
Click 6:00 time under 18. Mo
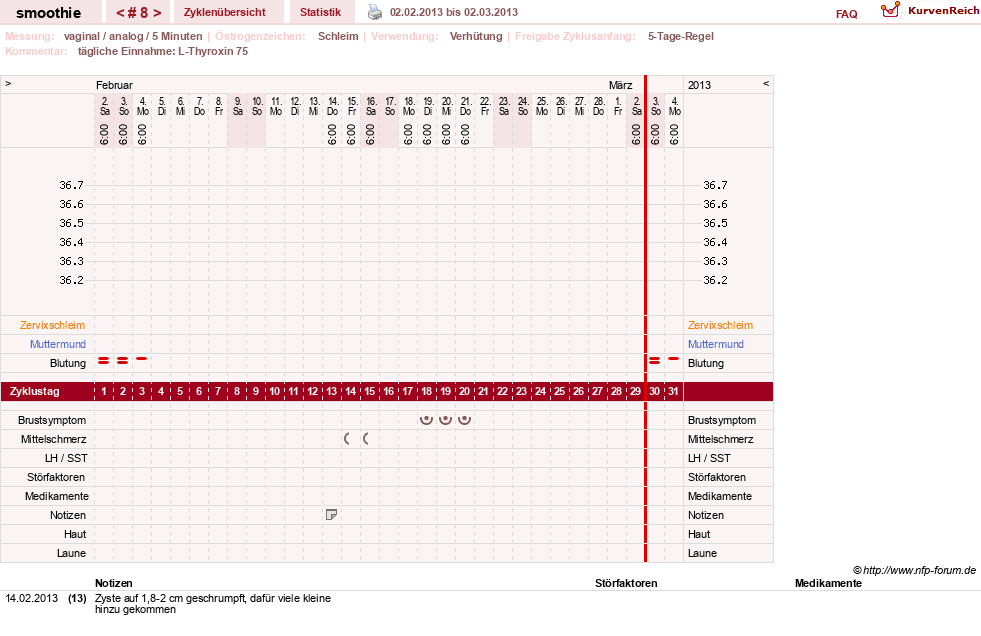(408, 134)
